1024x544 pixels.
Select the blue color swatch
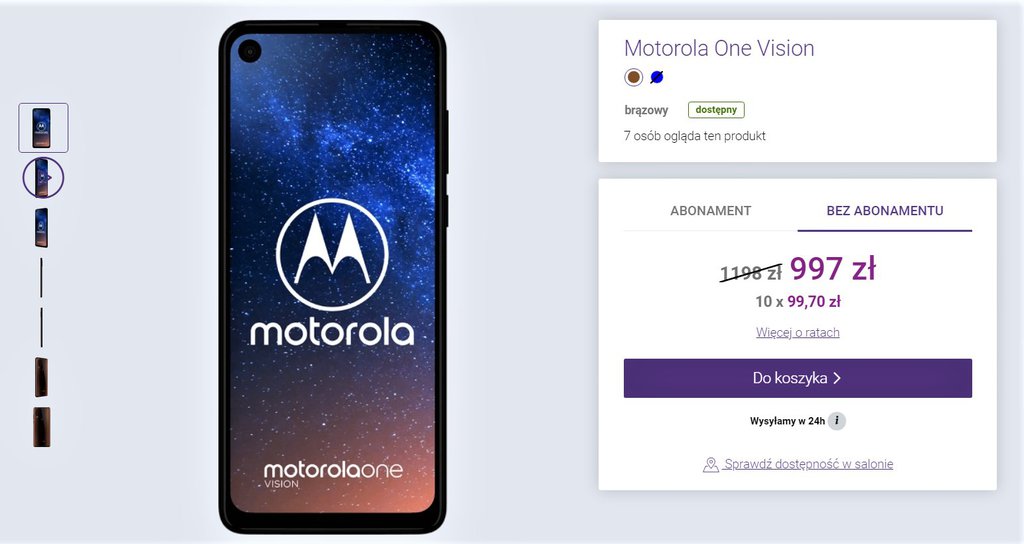tap(657, 77)
